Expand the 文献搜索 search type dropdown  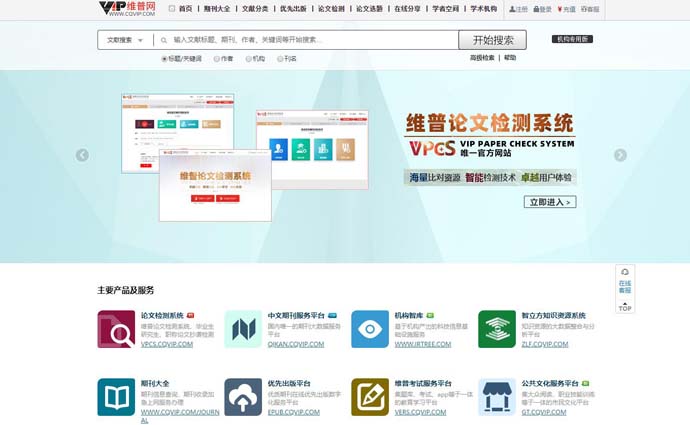click(125, 40)
